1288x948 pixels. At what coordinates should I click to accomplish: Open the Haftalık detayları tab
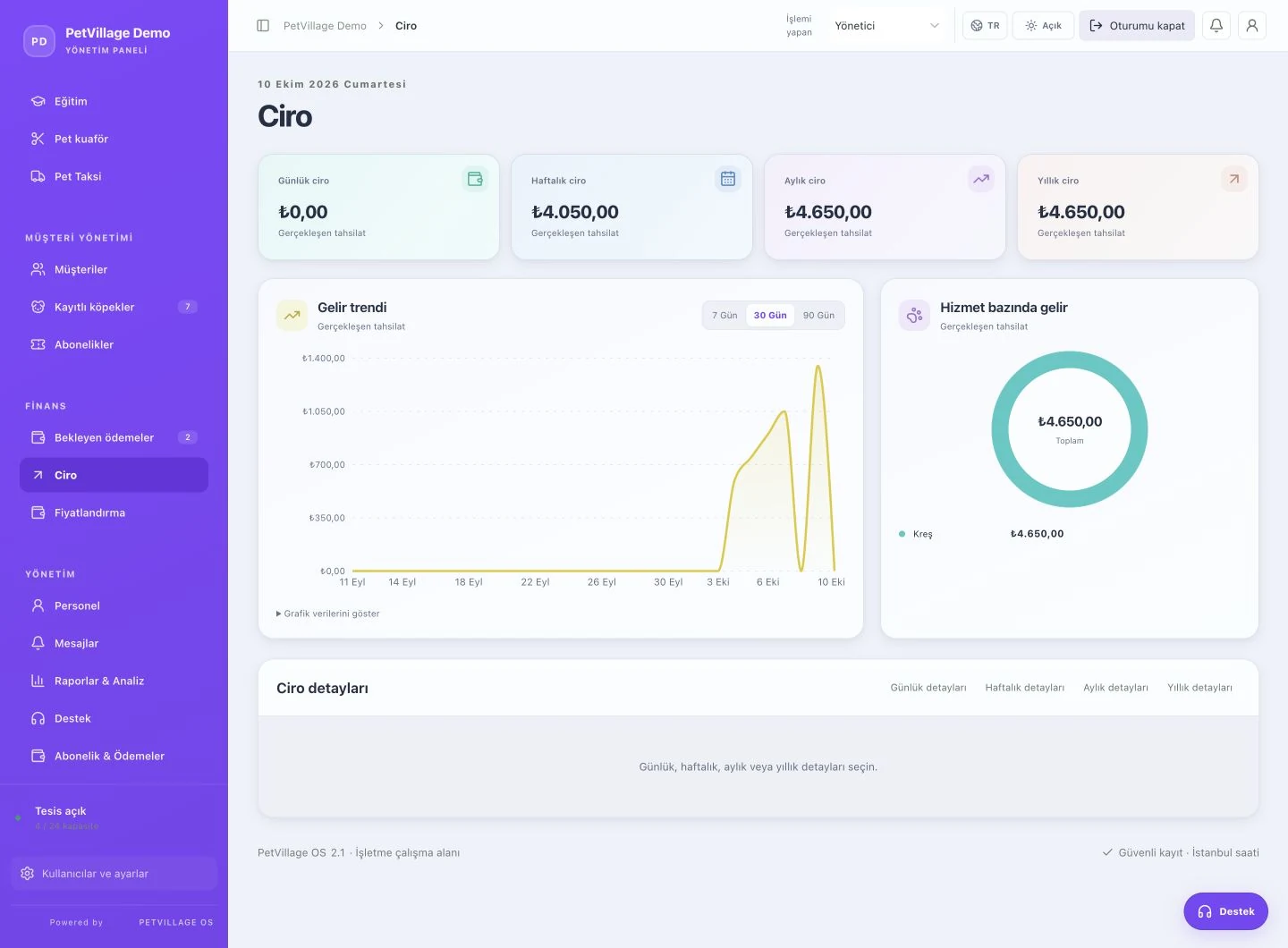(1025, 688)
